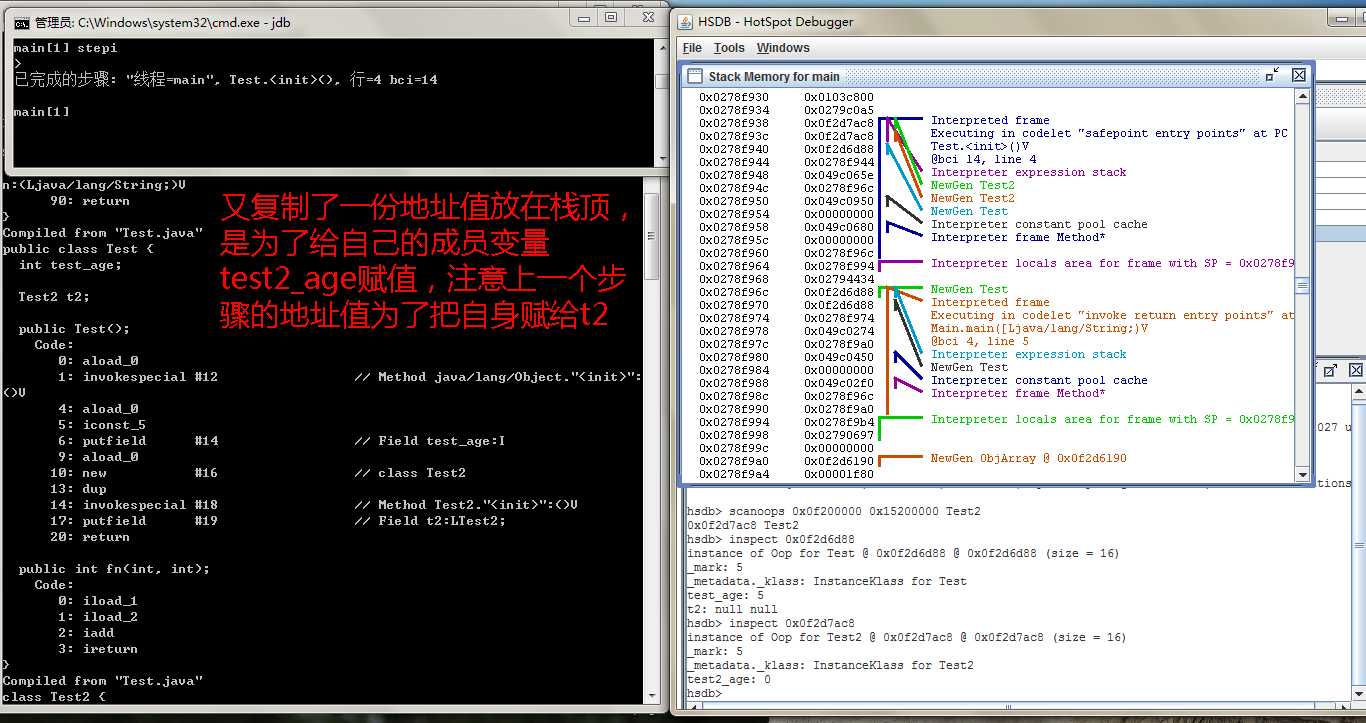Click the upper cmd window scrollbar up arrow
1366x723 pixels.
click(x=661, y=46)
